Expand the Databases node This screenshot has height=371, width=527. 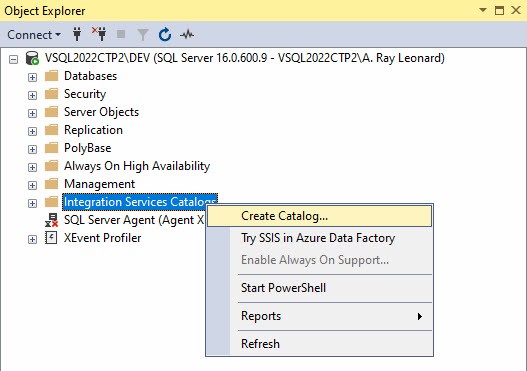[x=32, y=78]
